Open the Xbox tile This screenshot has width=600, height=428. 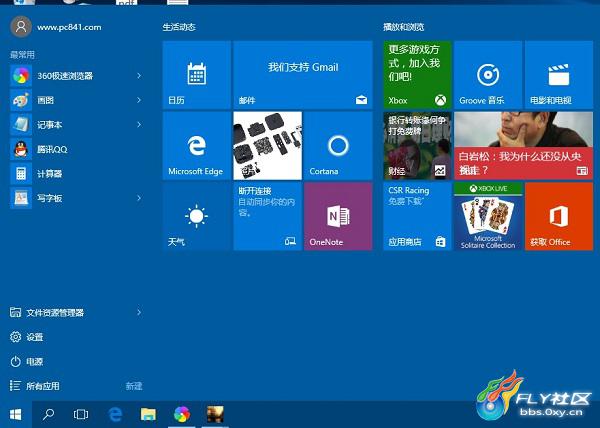click(417, 75)
